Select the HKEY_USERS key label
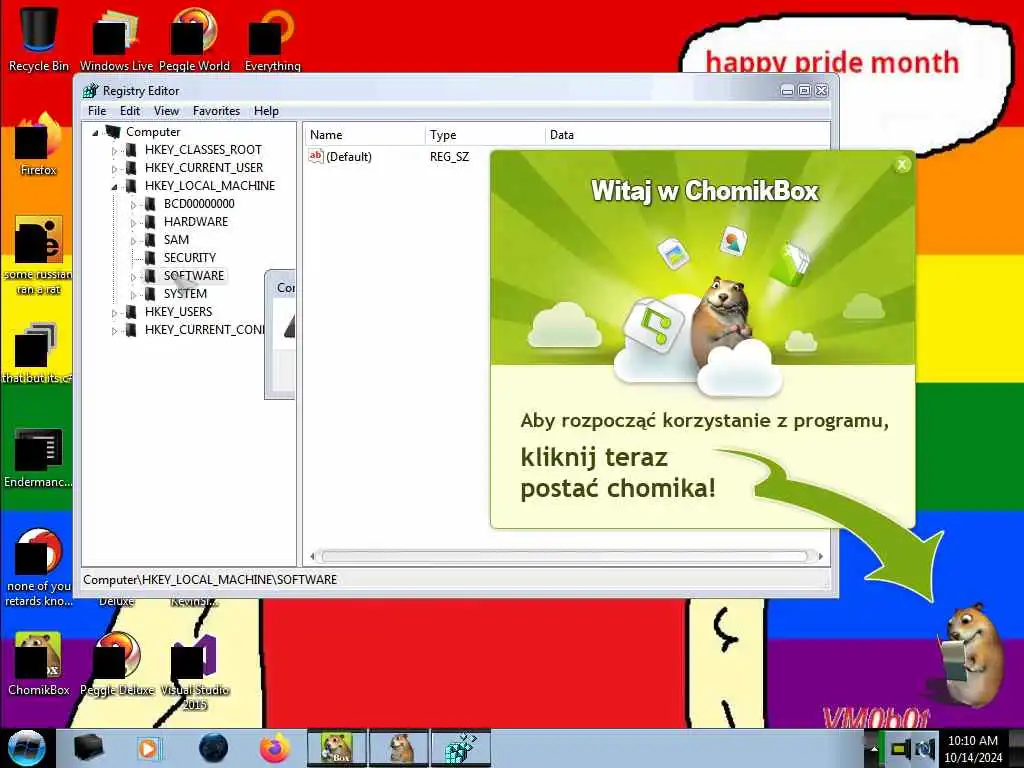1024x768 pixels. coord(178,312)
